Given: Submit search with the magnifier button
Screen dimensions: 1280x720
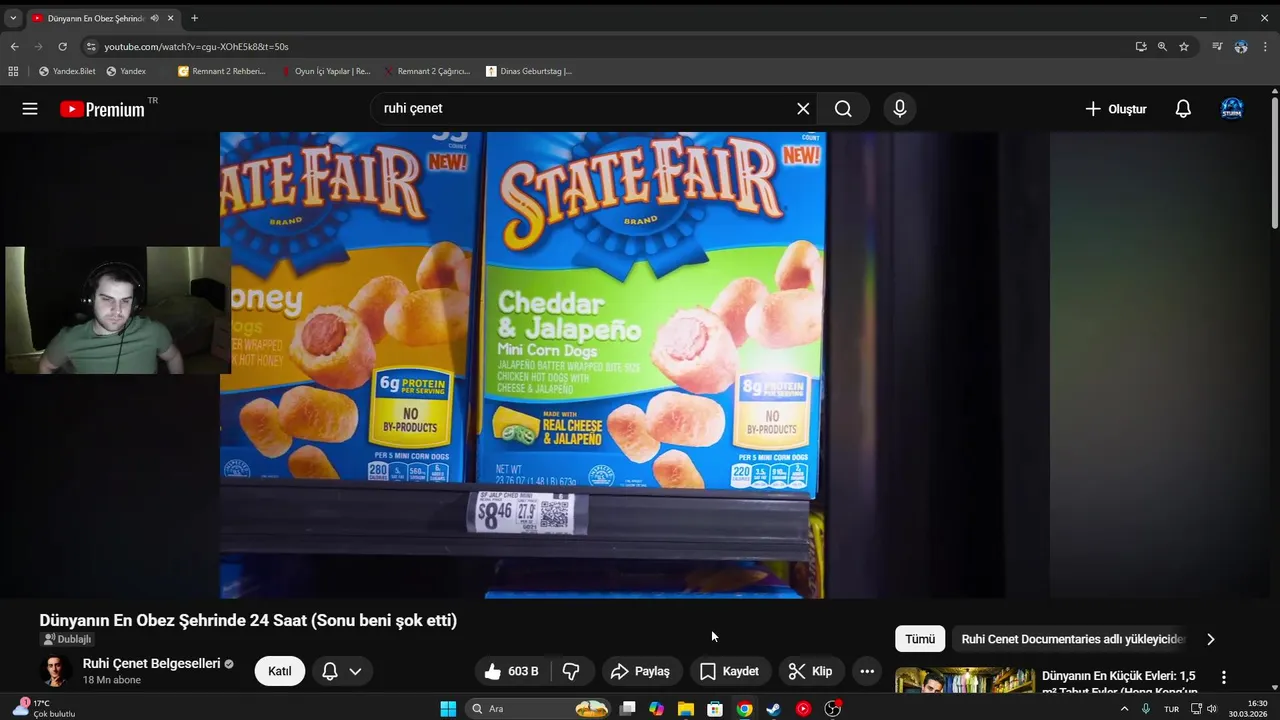Looking at the screenshot, I should (x=843, y=109).
